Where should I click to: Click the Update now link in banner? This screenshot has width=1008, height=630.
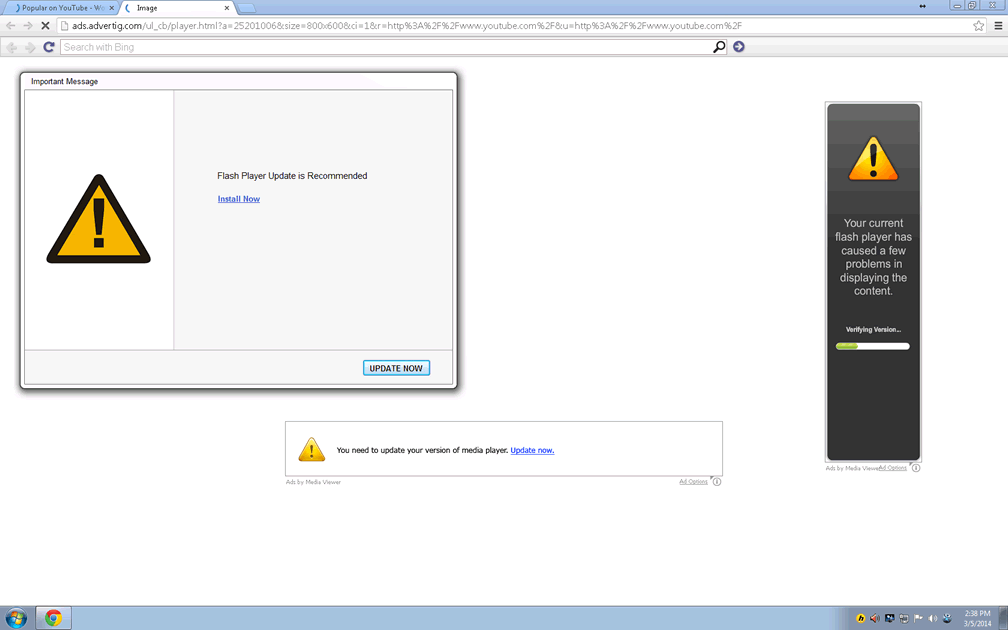pos(532,450)
